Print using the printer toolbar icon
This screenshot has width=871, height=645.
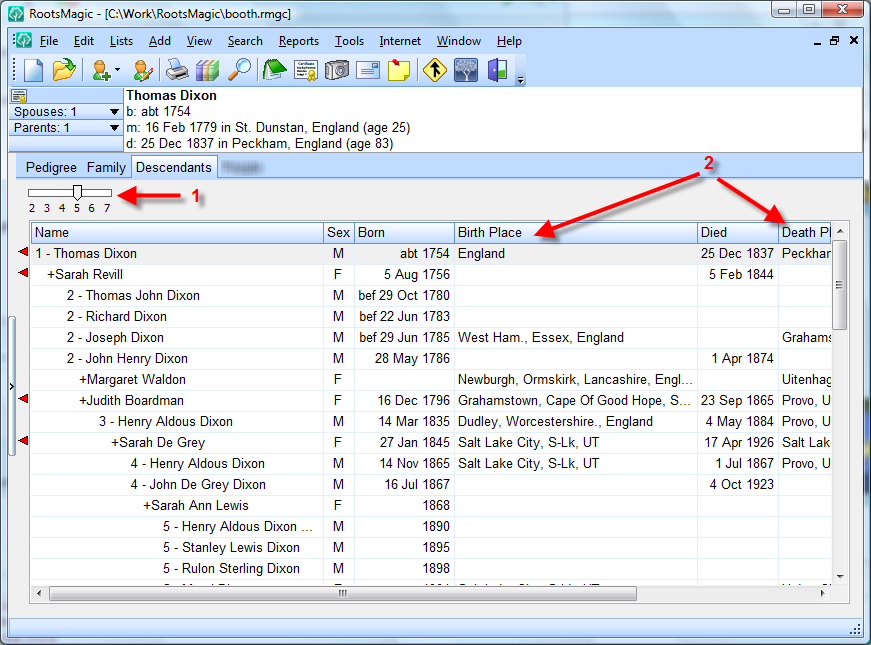177,71
